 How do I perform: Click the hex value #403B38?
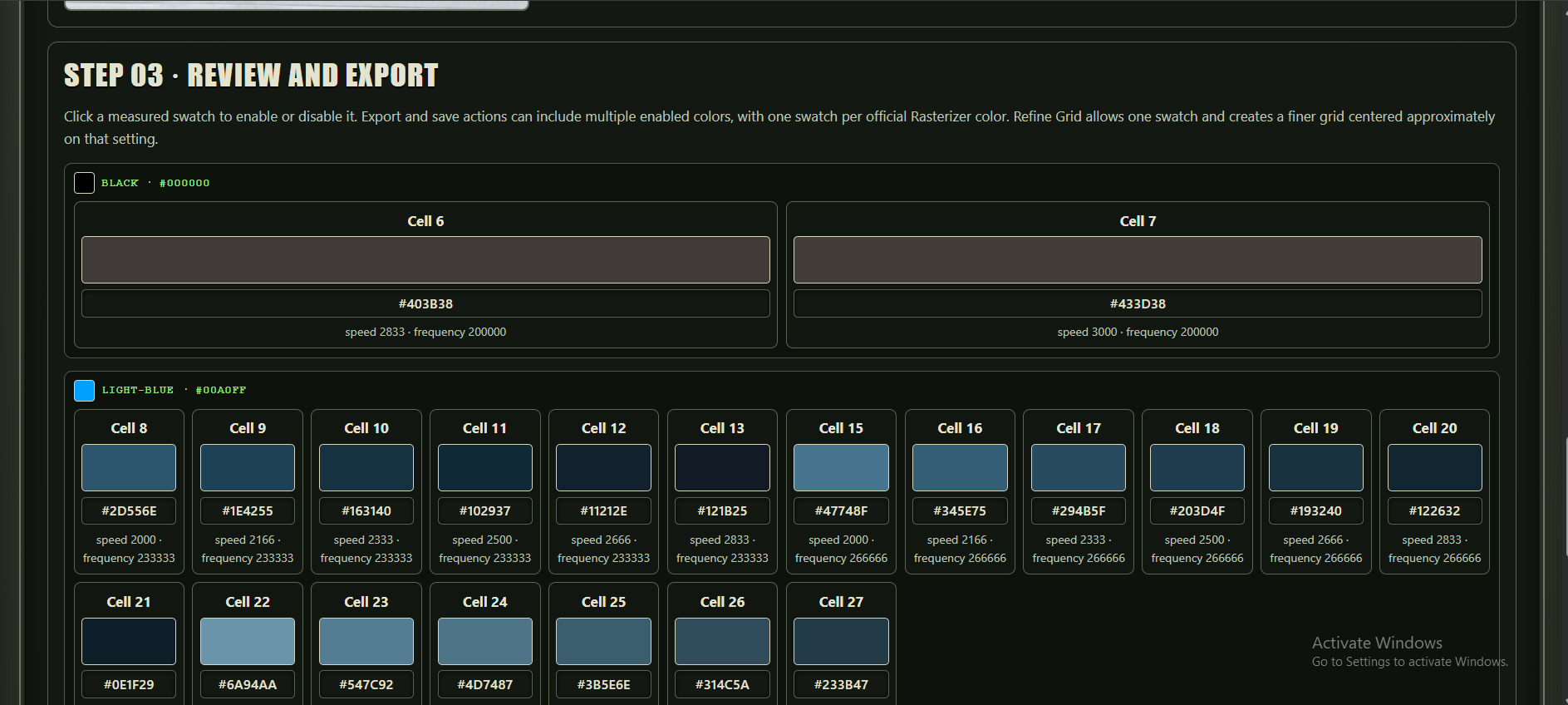click(425, 303)
